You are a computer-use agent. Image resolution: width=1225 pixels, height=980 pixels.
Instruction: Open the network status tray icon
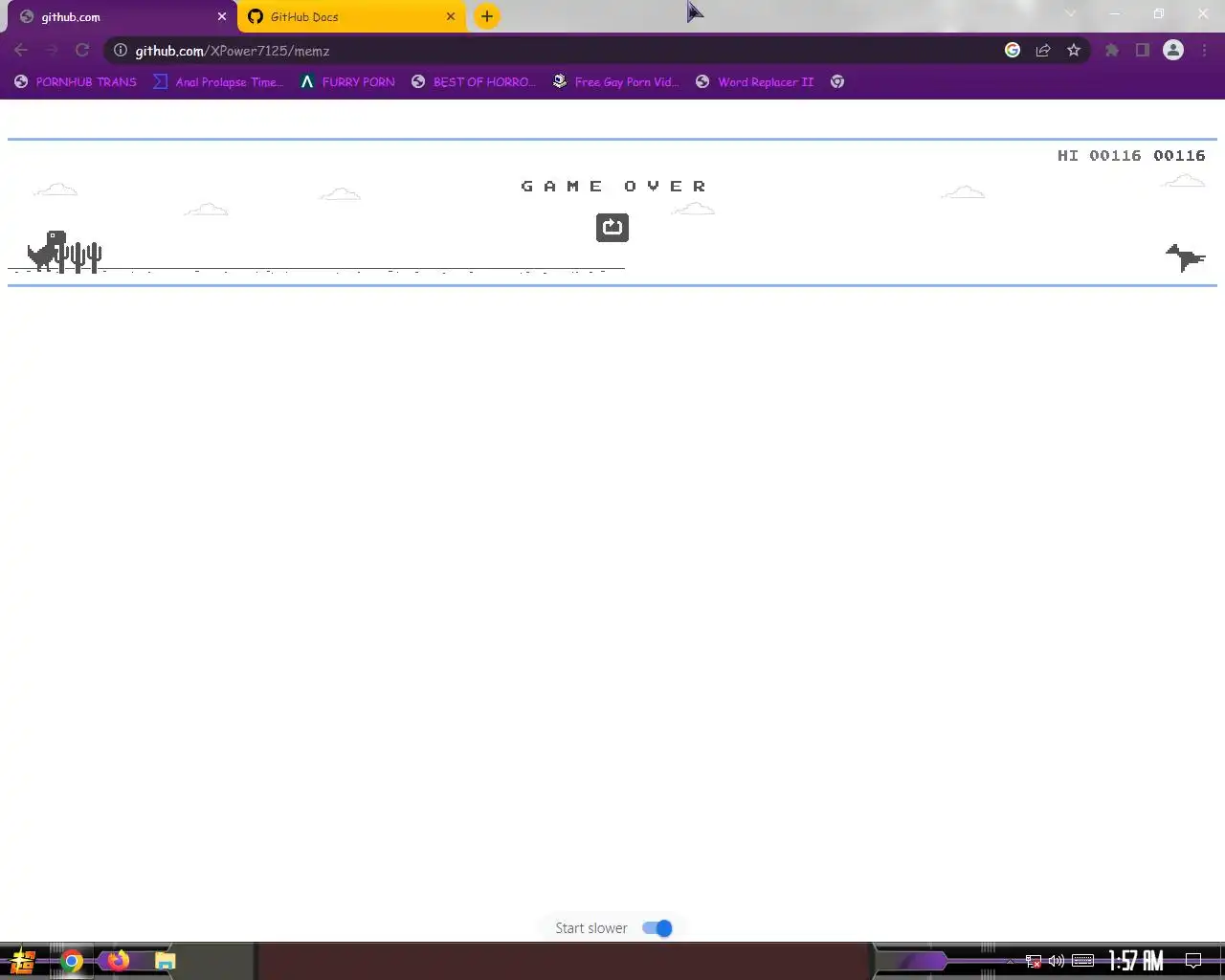click(x=1033, y=961)
